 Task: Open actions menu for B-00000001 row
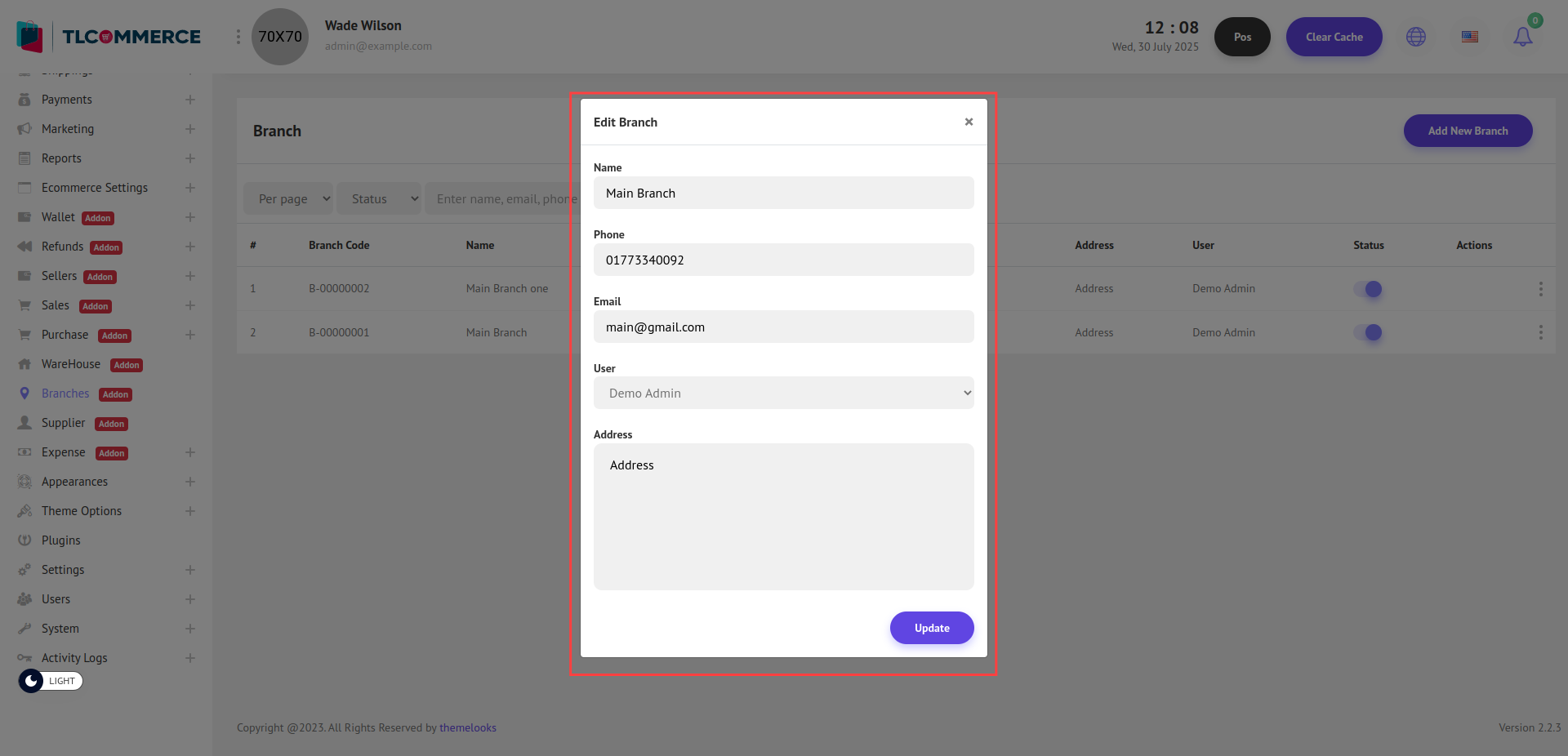tap(1540, 332)
